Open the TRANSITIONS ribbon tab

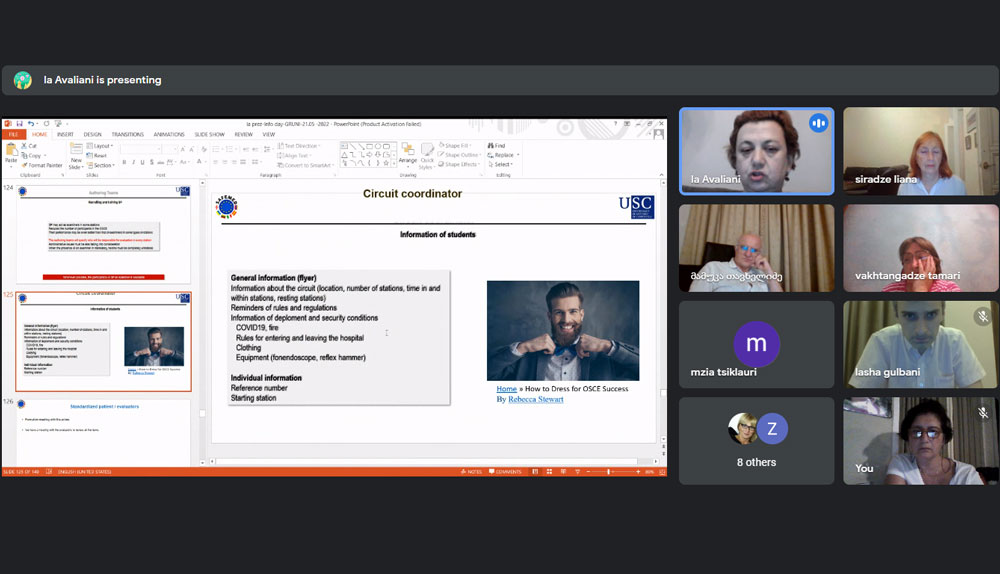pyautogui.click(x=127, y=134)
